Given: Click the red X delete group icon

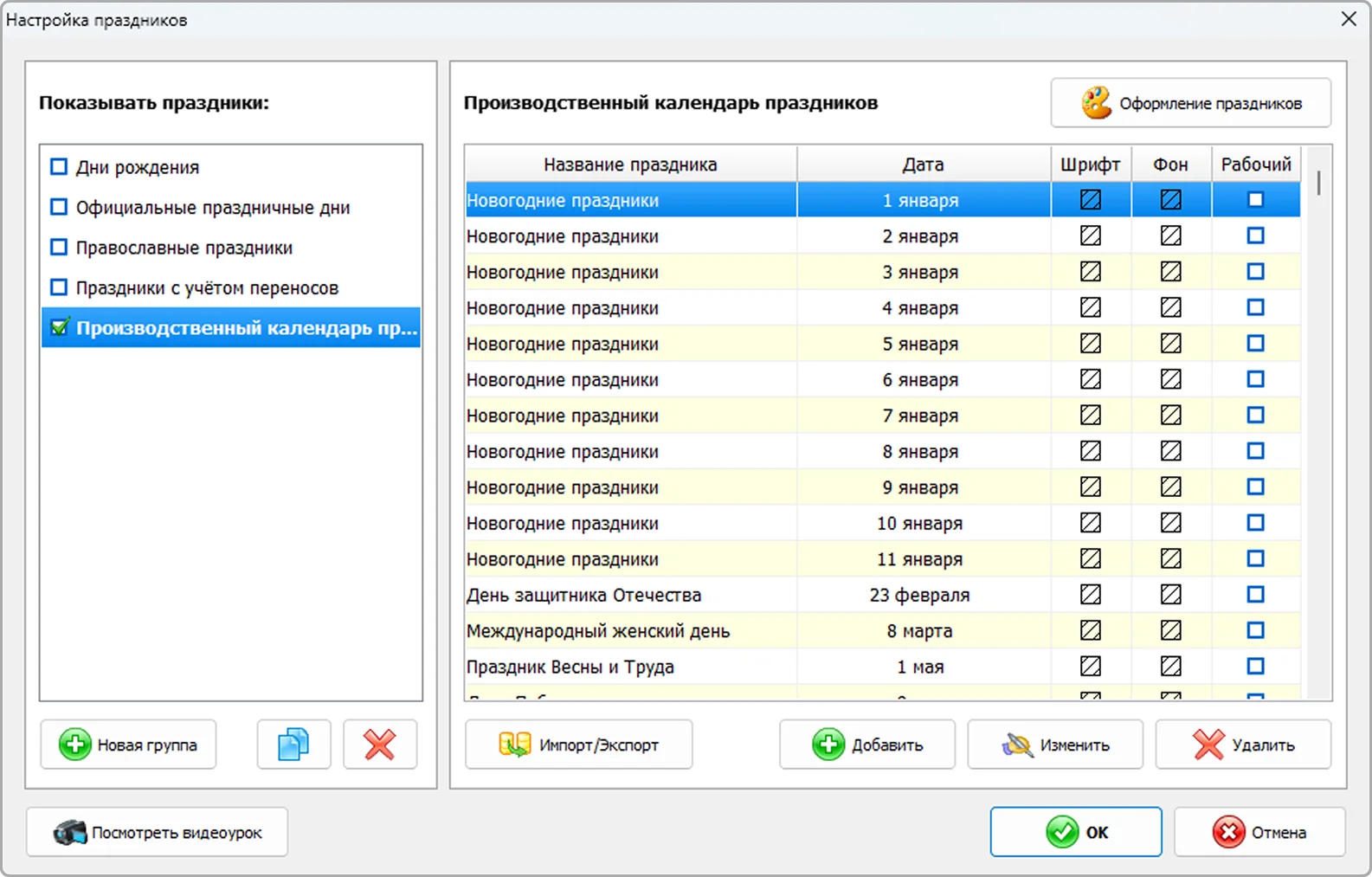Looking at the screenshot, I should [x=380, y=745].
